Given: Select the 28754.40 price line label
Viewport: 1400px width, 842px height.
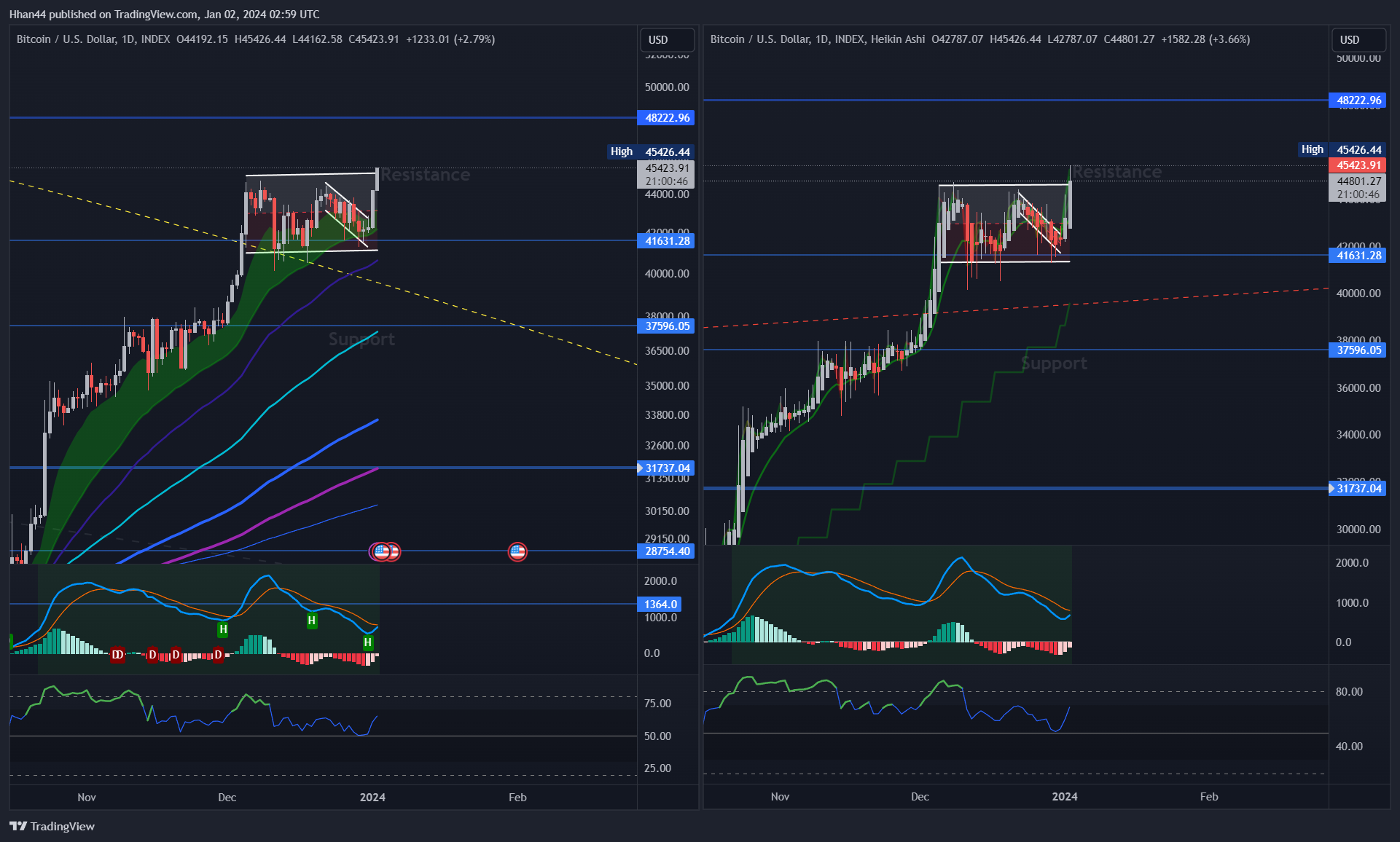Looking at the screenshot, I should pos(667,551).
